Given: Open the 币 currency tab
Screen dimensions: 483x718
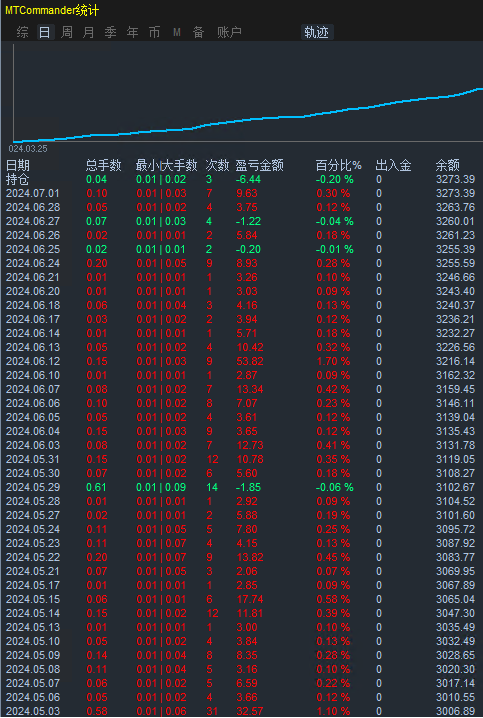Looking at the screenshot, I should click(154, 32).
